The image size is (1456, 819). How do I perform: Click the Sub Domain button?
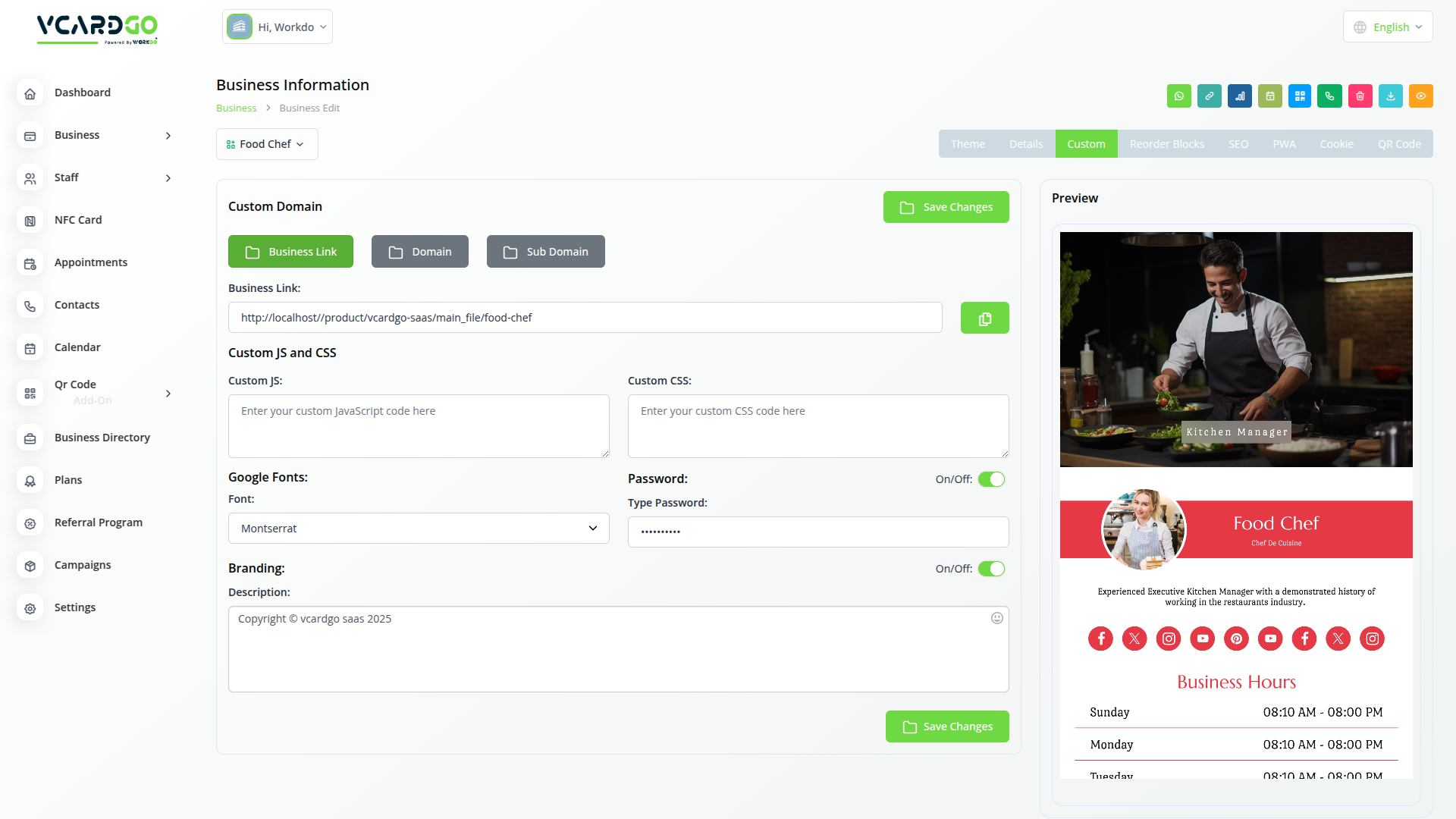coord(545,252)
